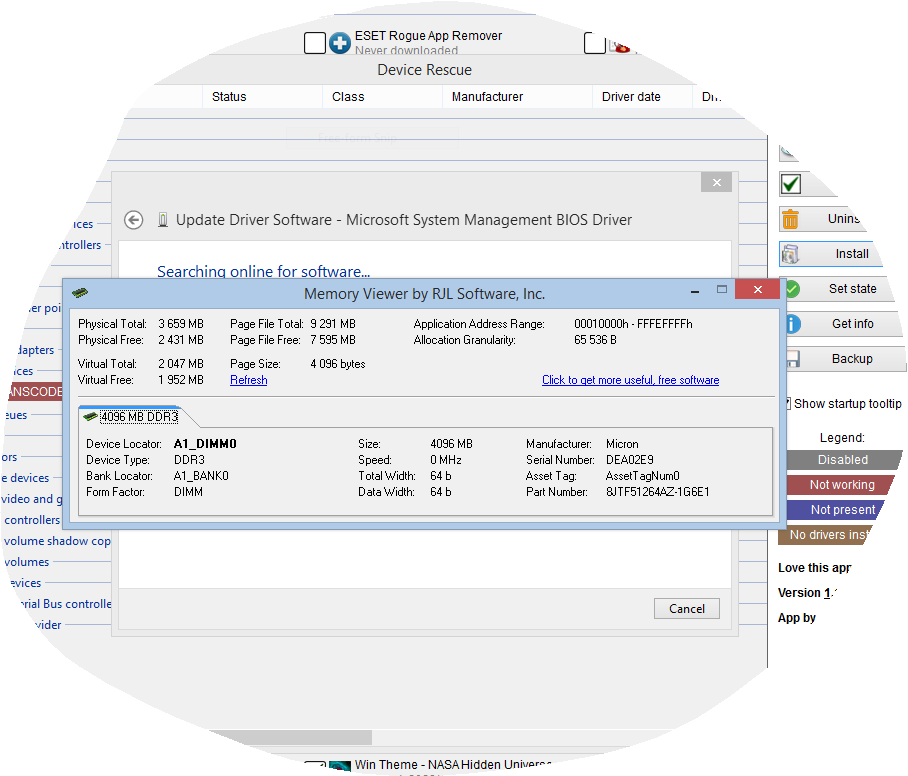The height and width of the screenshot is (776, 908).
Task: Click the Page Size value '4 096 bytes'
Action: tap(338, 364)
